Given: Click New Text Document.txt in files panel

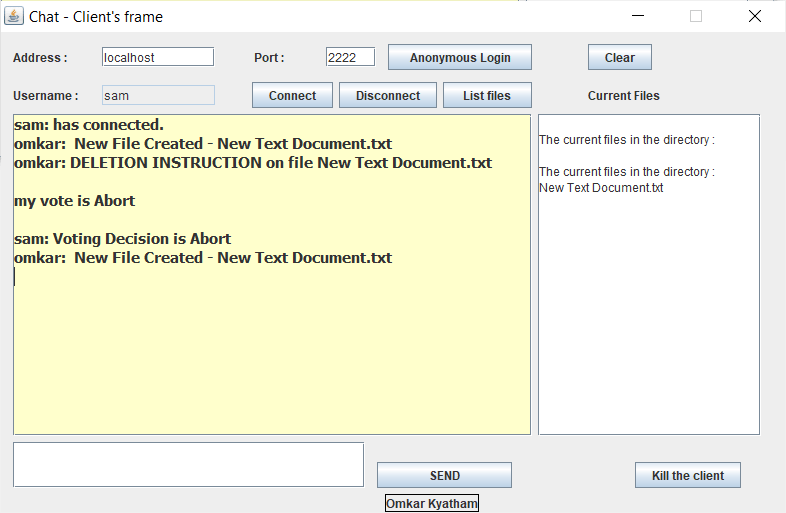Looking at the screenshot, I should [601, 188].
